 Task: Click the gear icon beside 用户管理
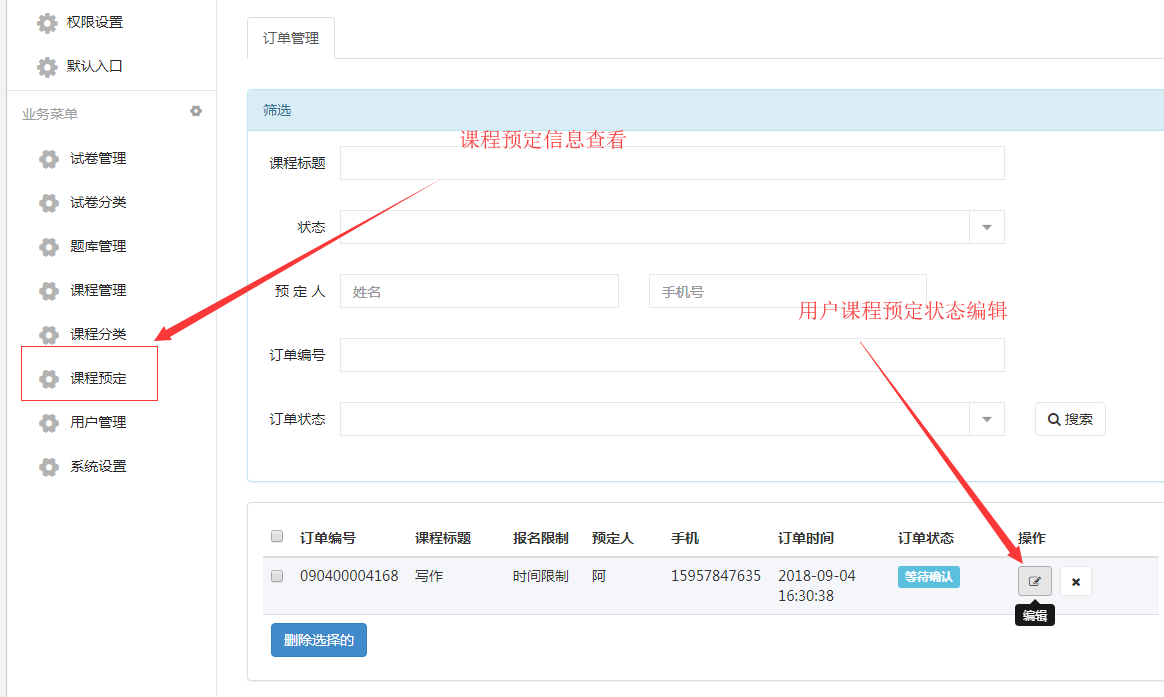[x=49, y=422]
